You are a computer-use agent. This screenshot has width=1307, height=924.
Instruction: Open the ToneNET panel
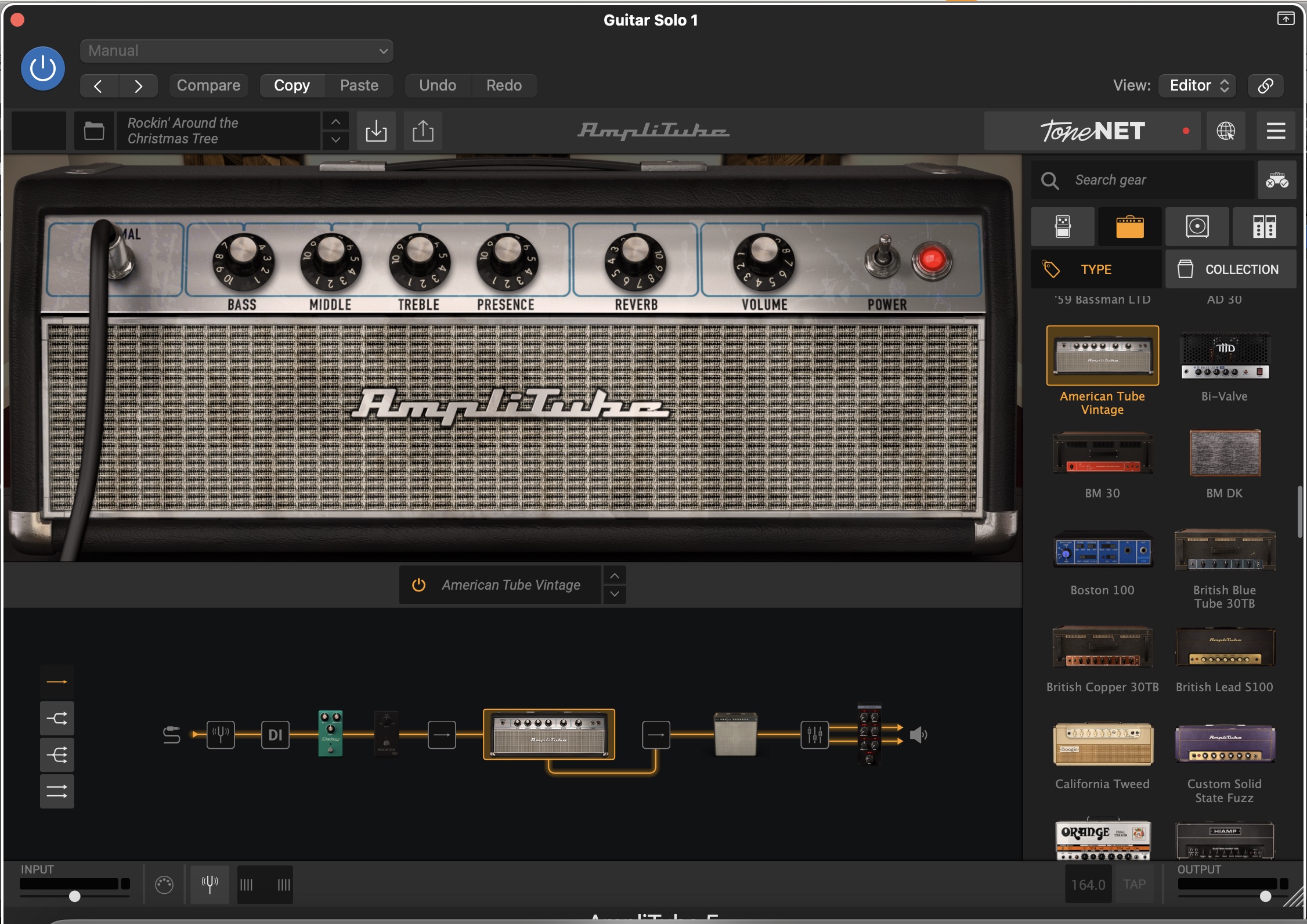(1093, 131)
